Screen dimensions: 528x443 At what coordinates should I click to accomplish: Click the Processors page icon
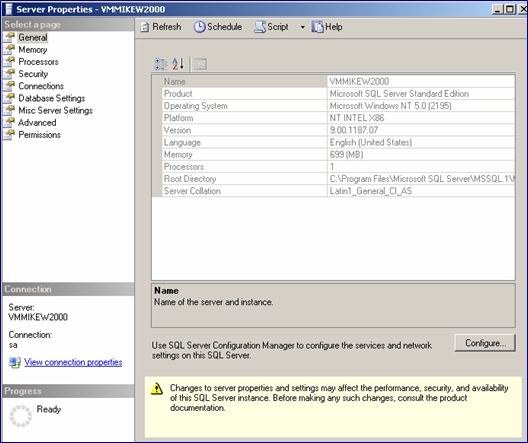click(9, 62)
